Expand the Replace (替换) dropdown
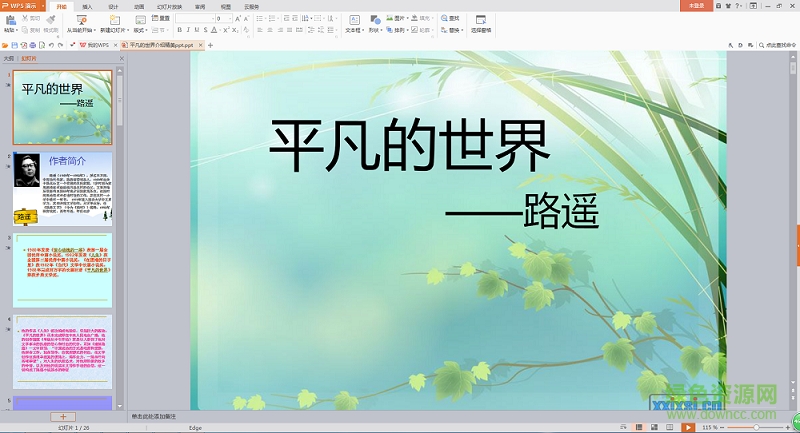 pos(462,30)
